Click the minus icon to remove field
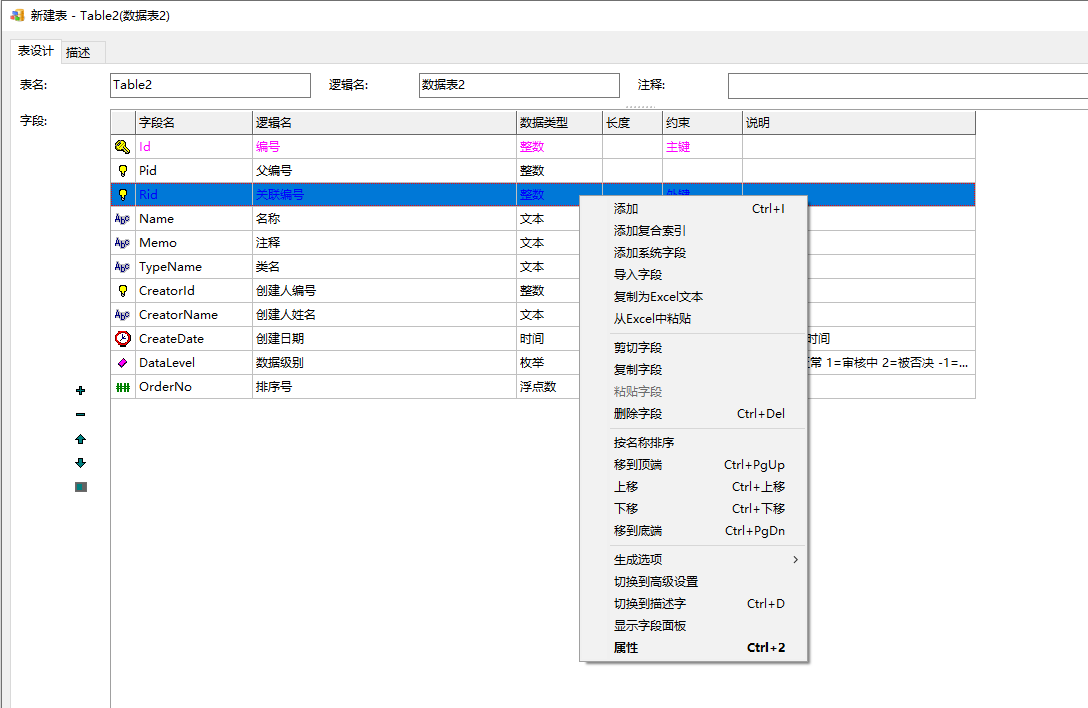This screenshot has height=708, width=1088. coord(81,415)
